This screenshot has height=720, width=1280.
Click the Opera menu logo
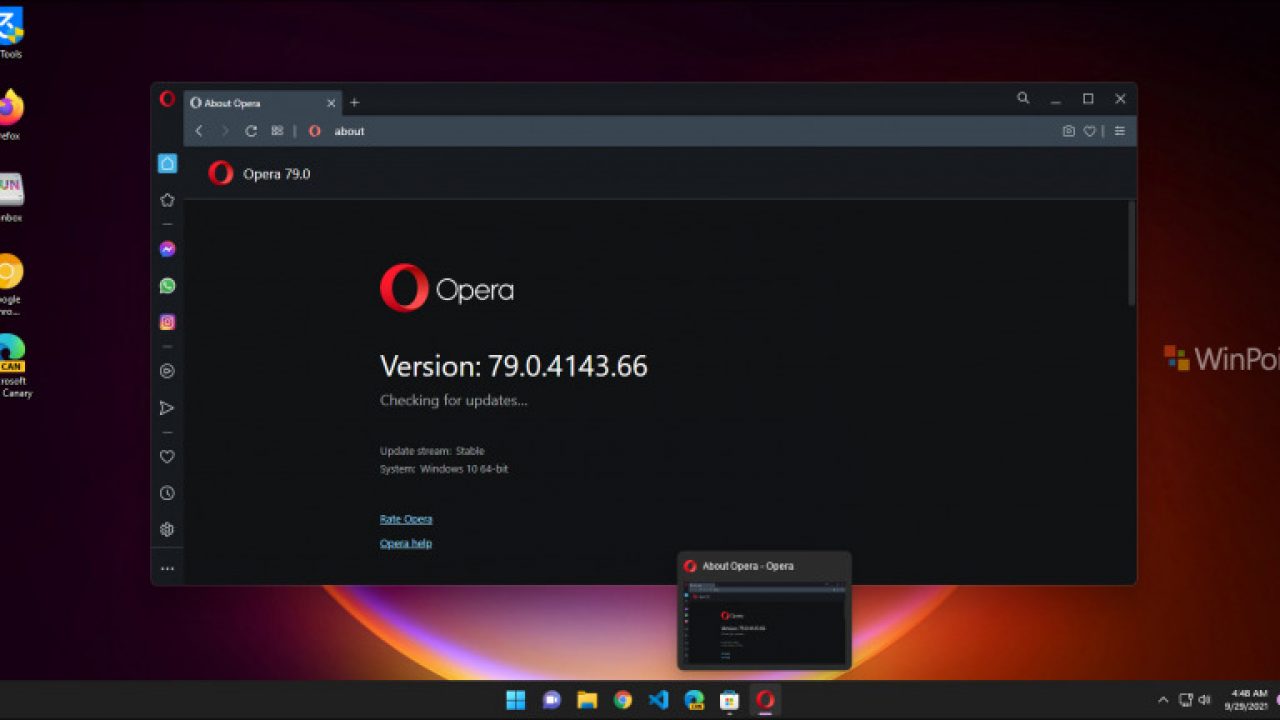tap(167, 99)
